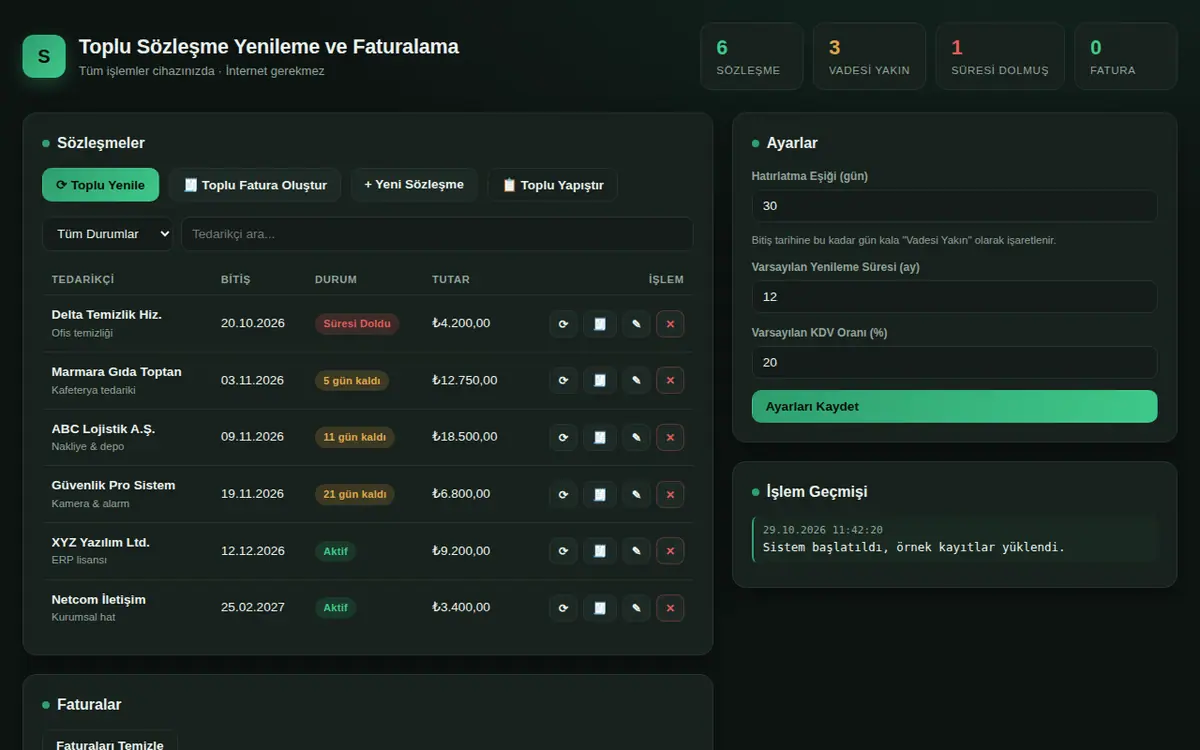Edit the Marmara Gıda Toptan contract
1200x750 pixels.
coord(636,380)
